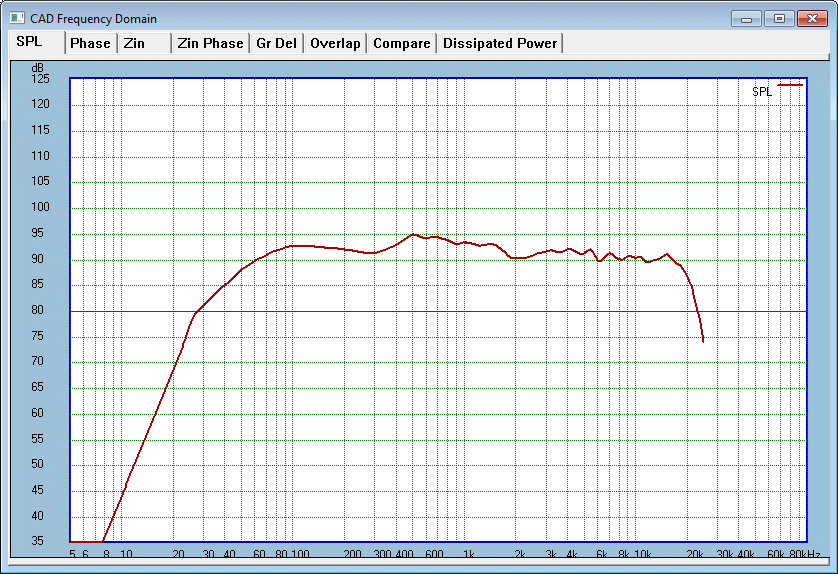Click the SPL legend label
Image resolution: width=838 pixels, height=574 pixels.
click(x=762, y=91)
